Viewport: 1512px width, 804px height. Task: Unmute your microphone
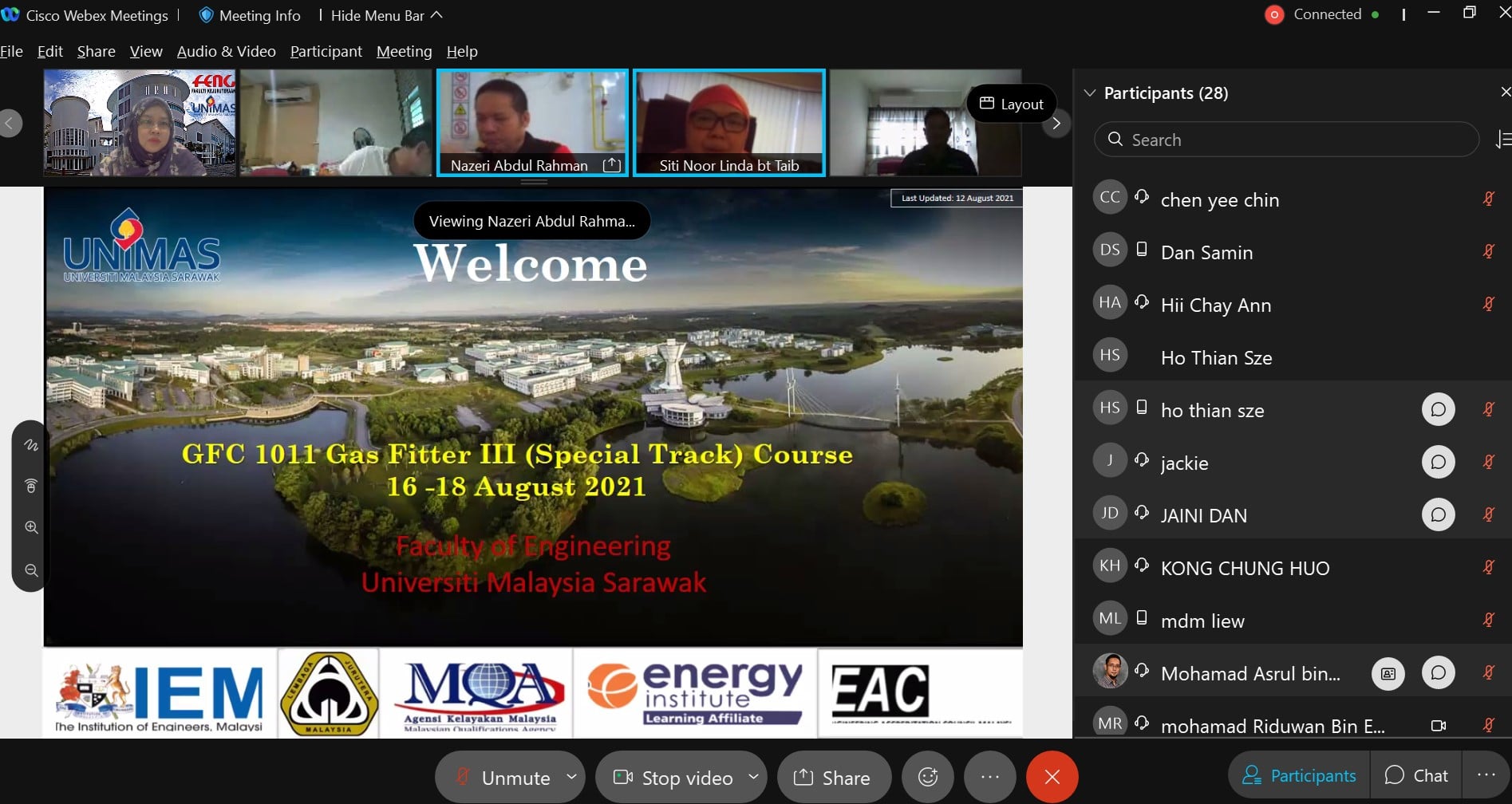point(503,778)
